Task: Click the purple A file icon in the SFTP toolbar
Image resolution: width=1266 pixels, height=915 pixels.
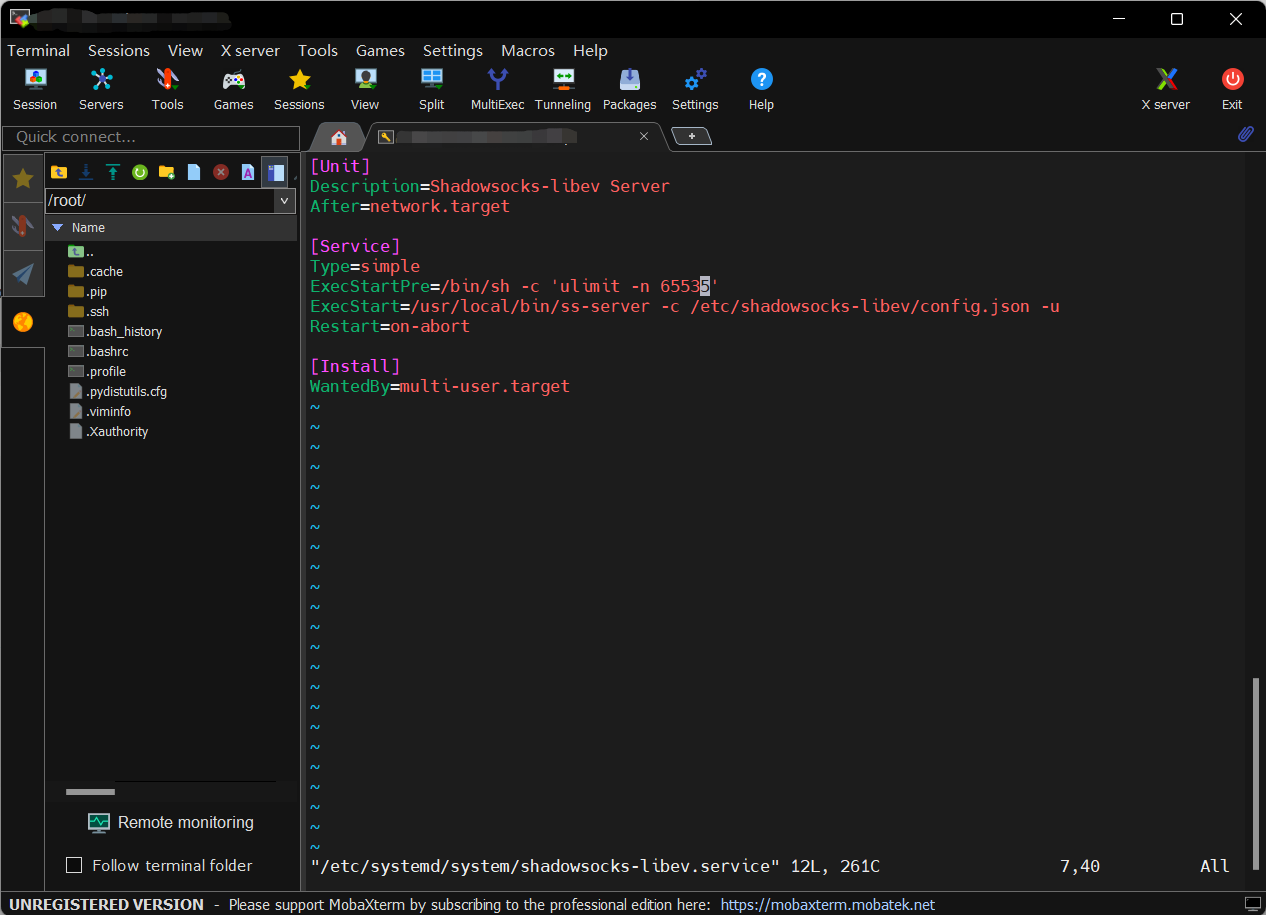Action: click(248, 172)
